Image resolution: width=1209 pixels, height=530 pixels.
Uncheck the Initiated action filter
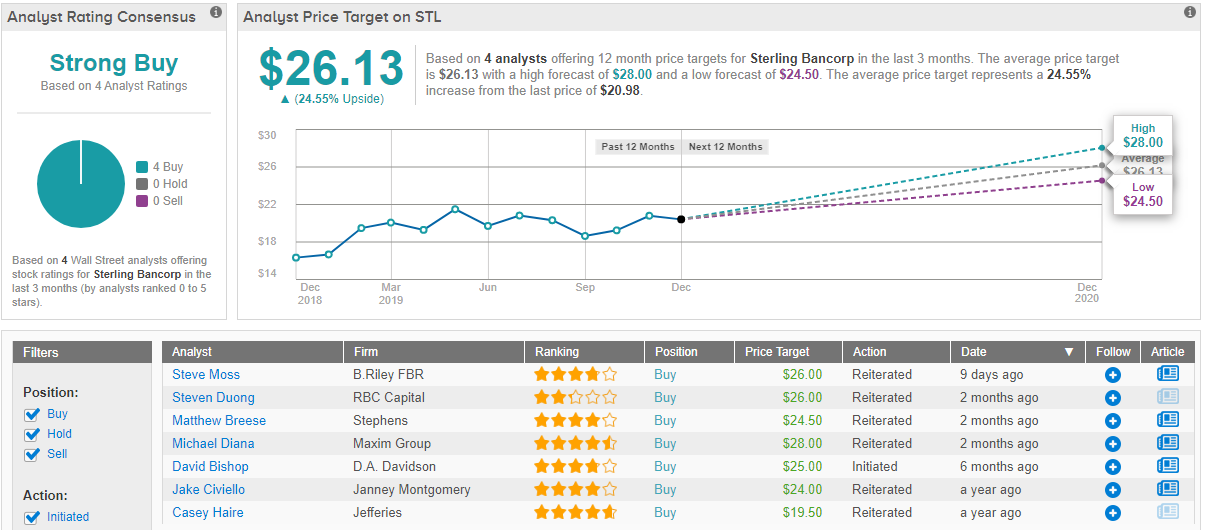tap(31, 517)
